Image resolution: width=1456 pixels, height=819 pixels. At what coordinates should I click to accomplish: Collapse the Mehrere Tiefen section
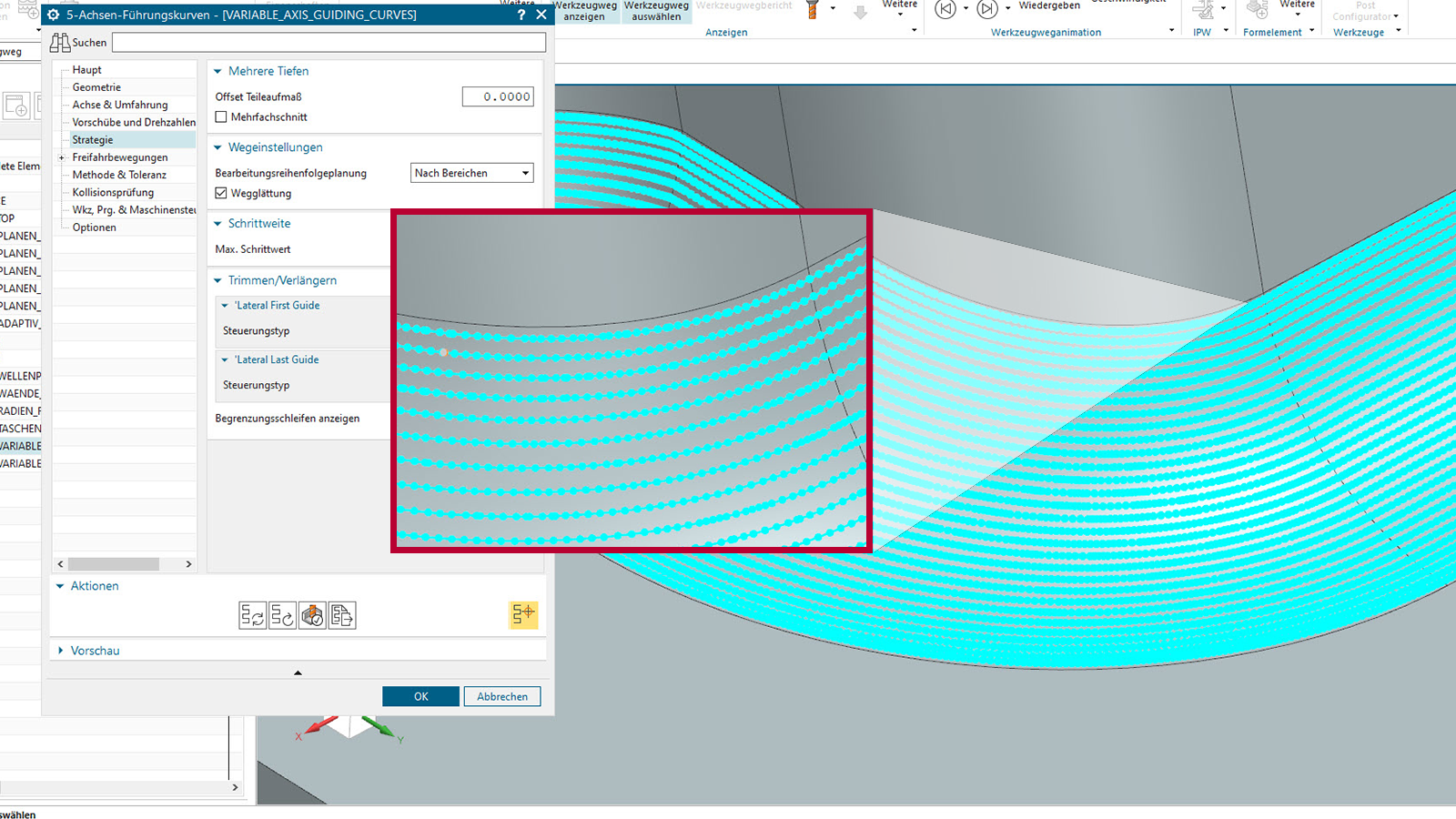point(217,71)
